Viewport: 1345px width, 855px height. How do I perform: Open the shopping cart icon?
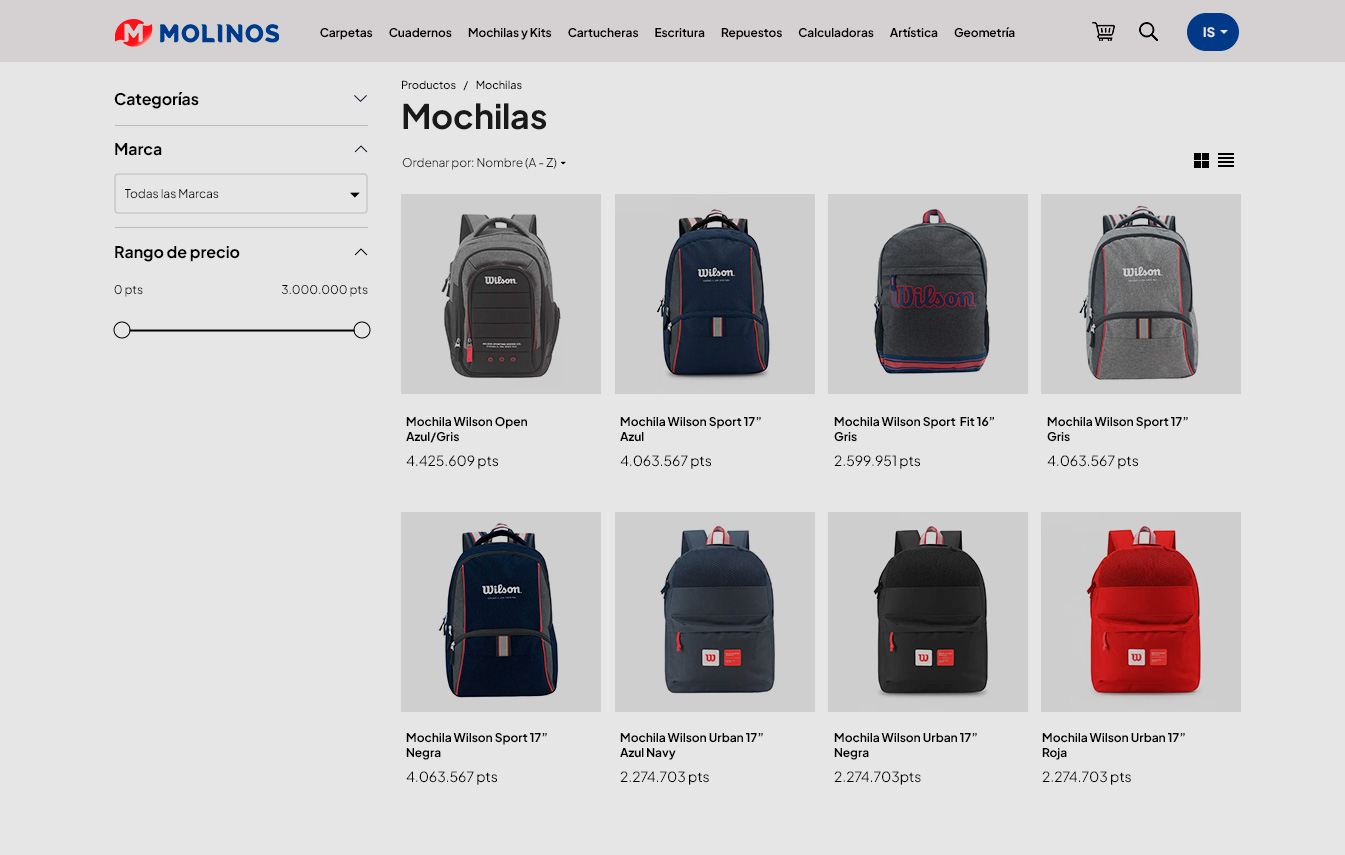tap(1103, 32)
